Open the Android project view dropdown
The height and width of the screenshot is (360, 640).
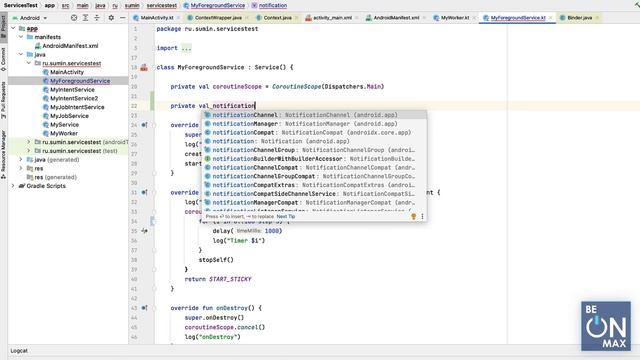(x=30, y=18)
